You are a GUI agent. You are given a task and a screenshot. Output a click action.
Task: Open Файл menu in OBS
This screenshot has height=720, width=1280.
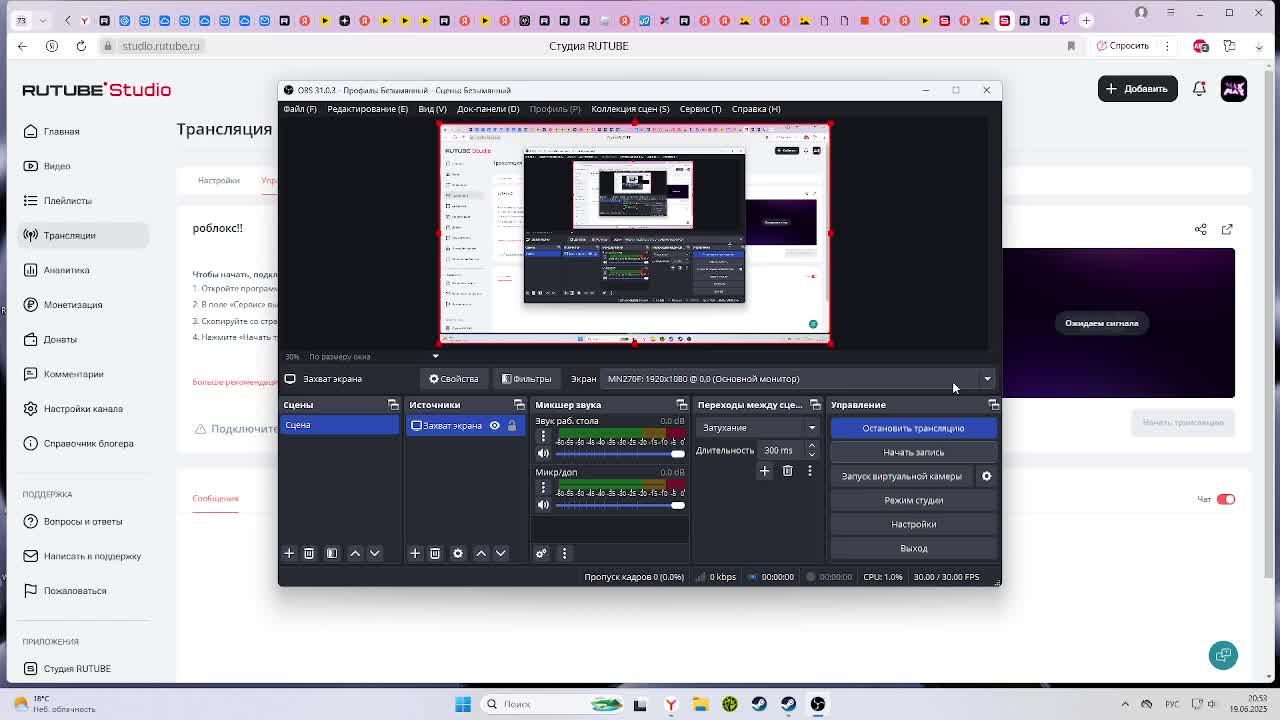pos(300,109)
